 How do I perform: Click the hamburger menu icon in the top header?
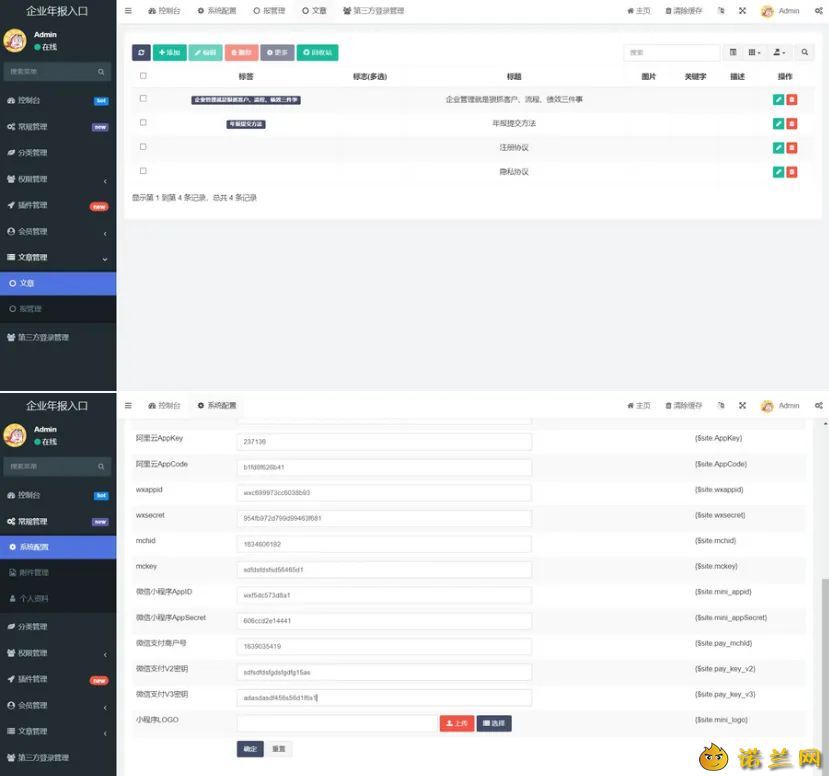click(128, 11)
